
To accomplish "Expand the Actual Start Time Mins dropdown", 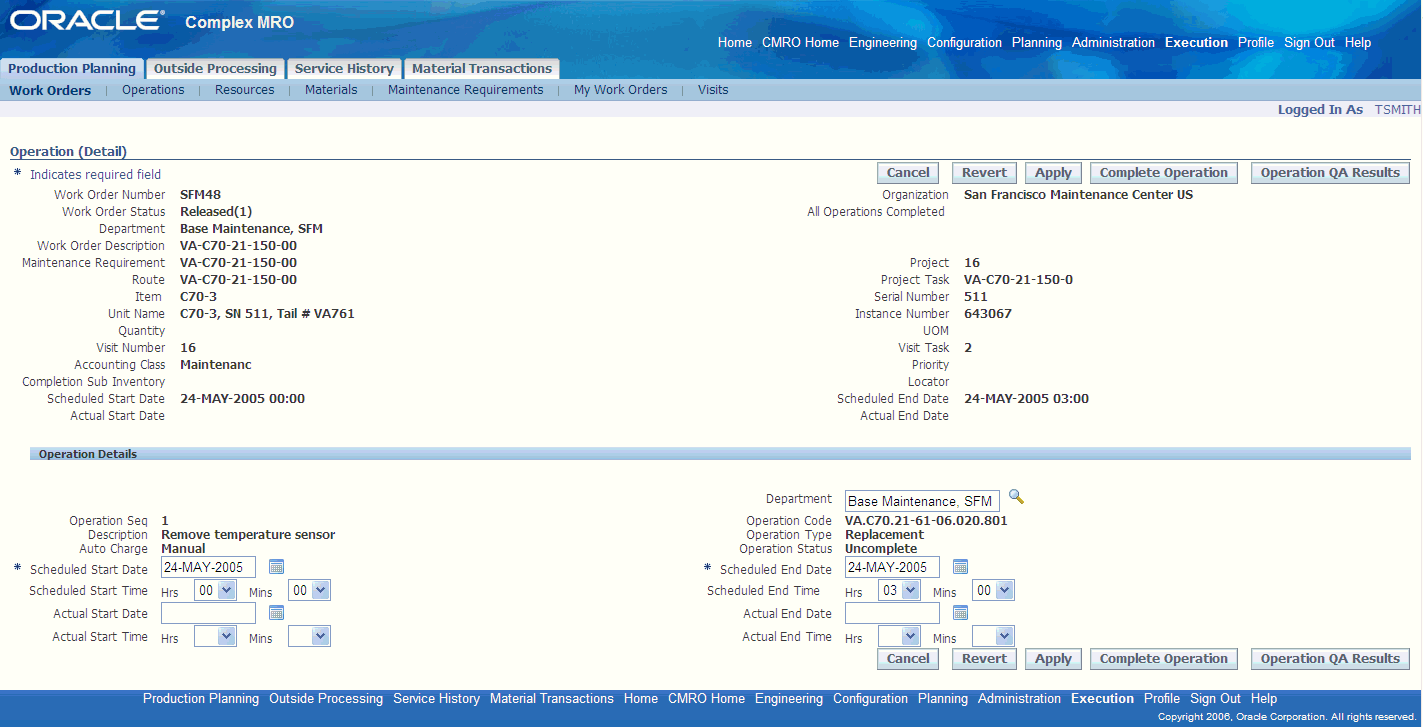I will tap(309, 636).
